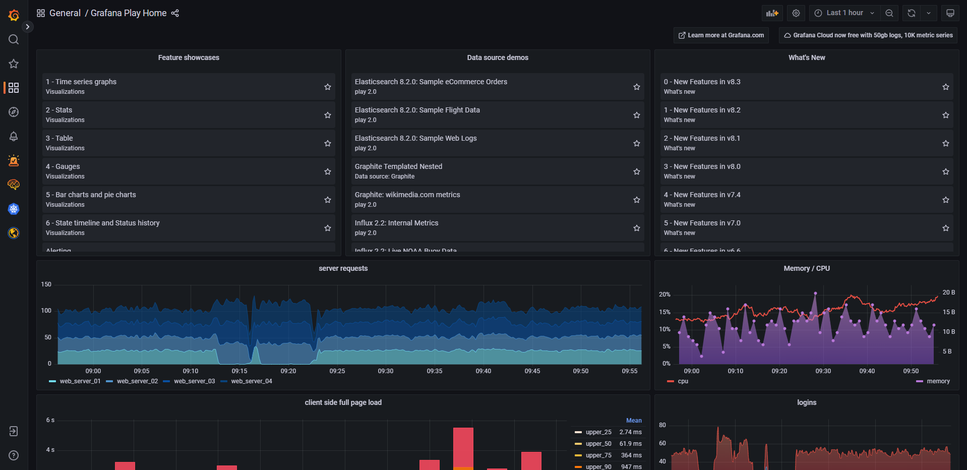Screen dimensions: 967x470
Task: Open Grafana Cloud now free link
Action: (x=868, y=35)
